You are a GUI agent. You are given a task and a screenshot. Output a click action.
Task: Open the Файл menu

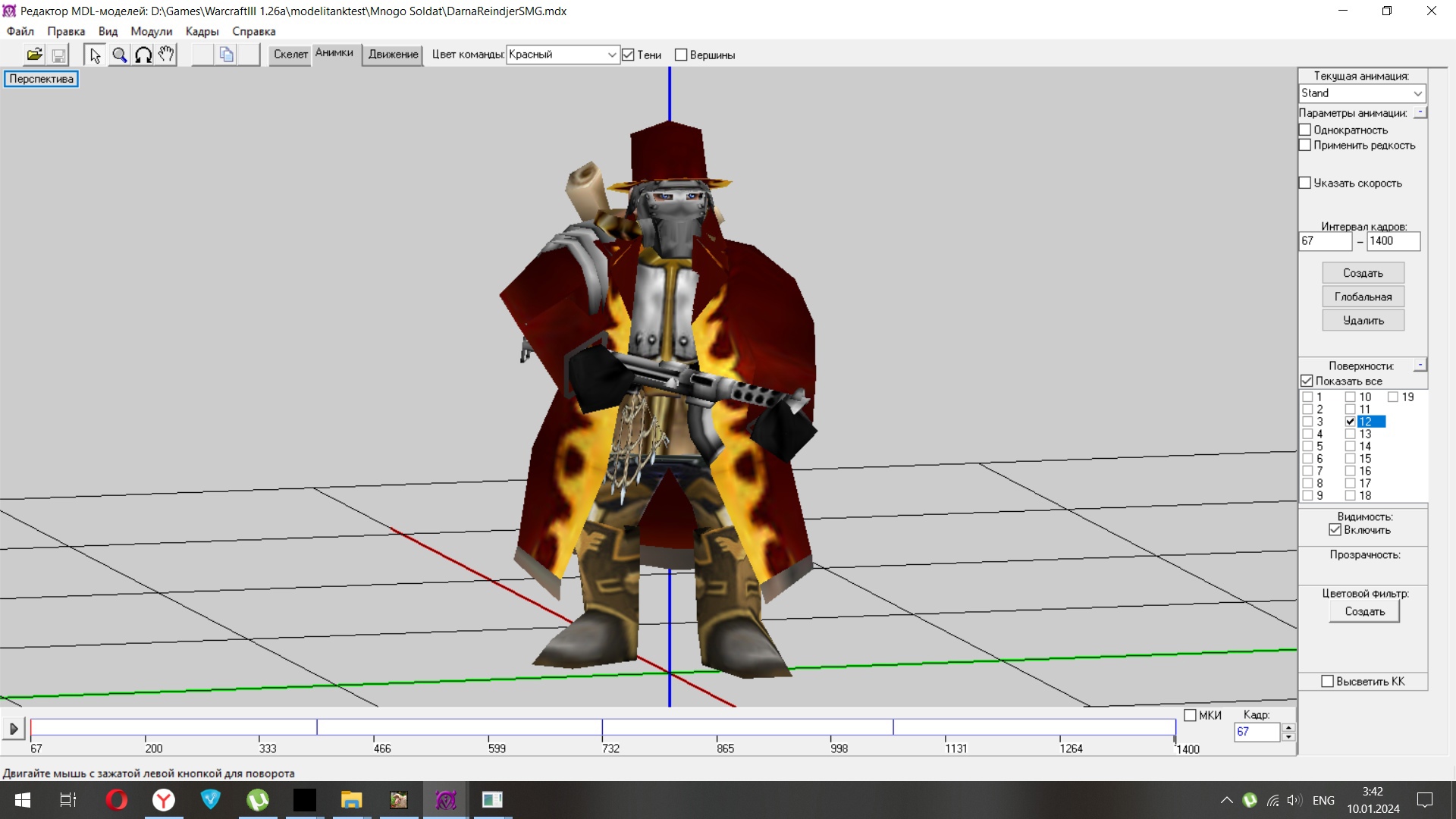coord(20,31)
